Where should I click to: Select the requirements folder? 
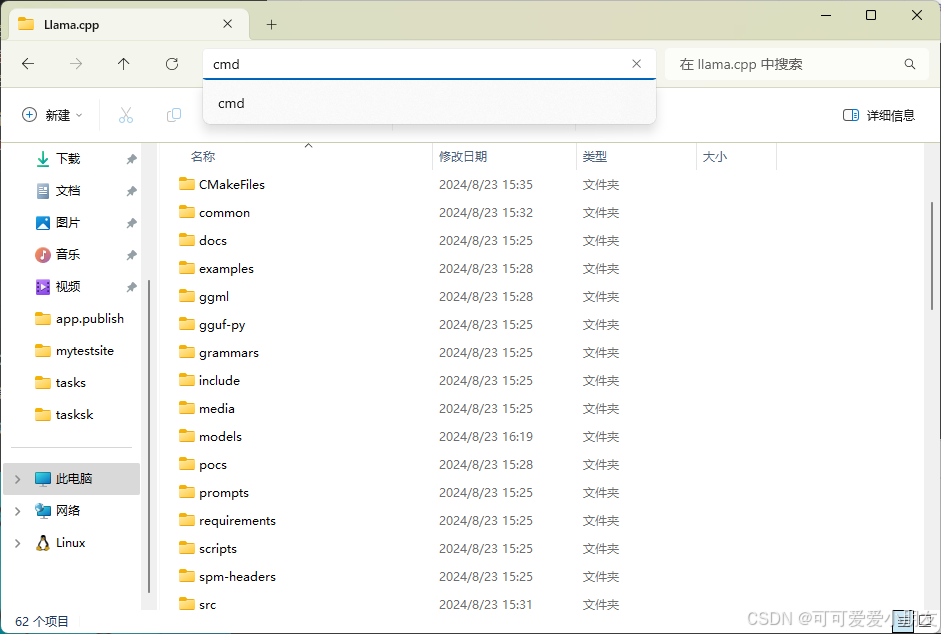point(227,521)
